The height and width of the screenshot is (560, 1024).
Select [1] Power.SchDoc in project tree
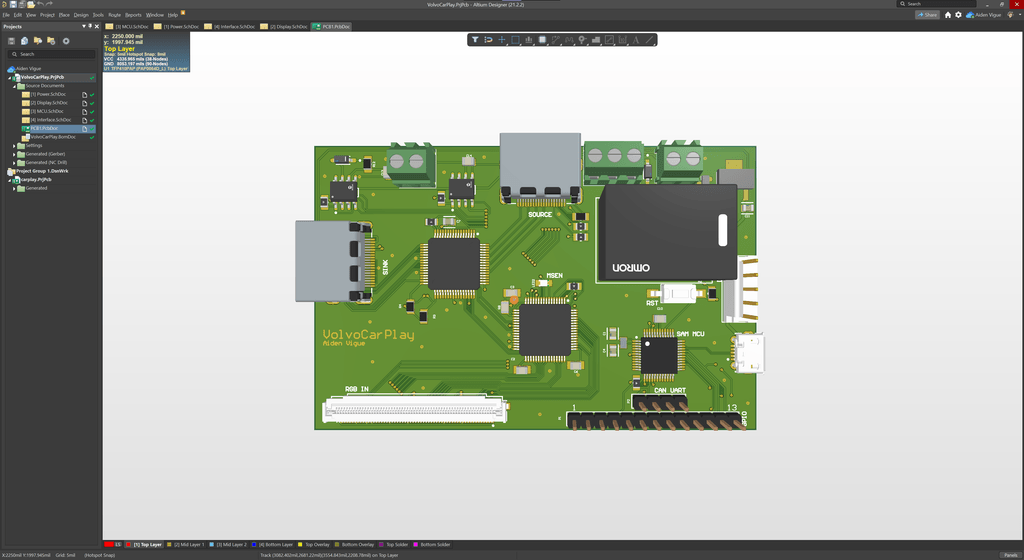48,94
